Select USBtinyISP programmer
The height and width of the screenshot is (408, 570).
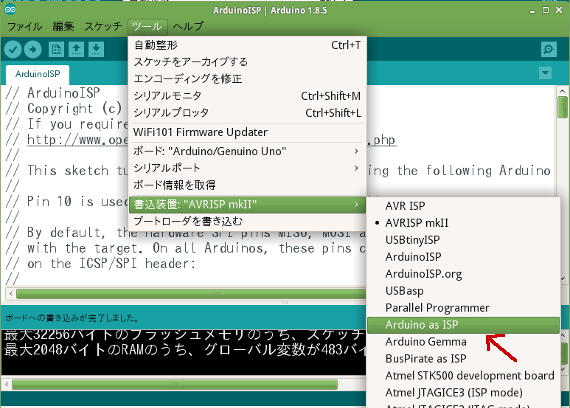[x=463, y=240]
